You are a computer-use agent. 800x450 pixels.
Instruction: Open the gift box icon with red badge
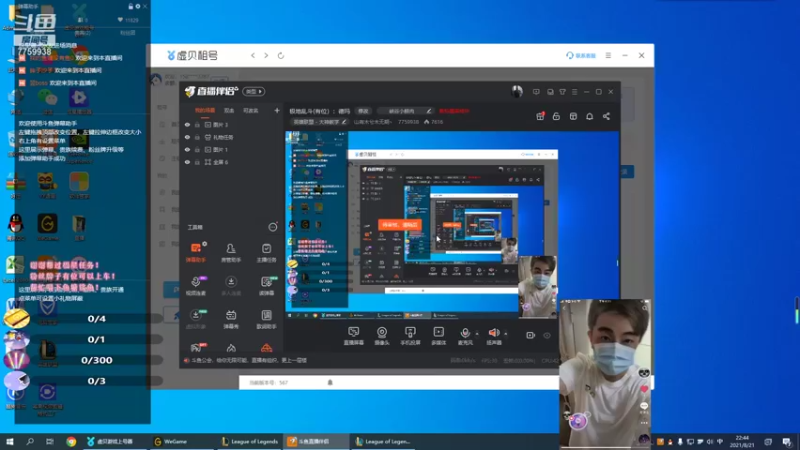coord(540,116)
